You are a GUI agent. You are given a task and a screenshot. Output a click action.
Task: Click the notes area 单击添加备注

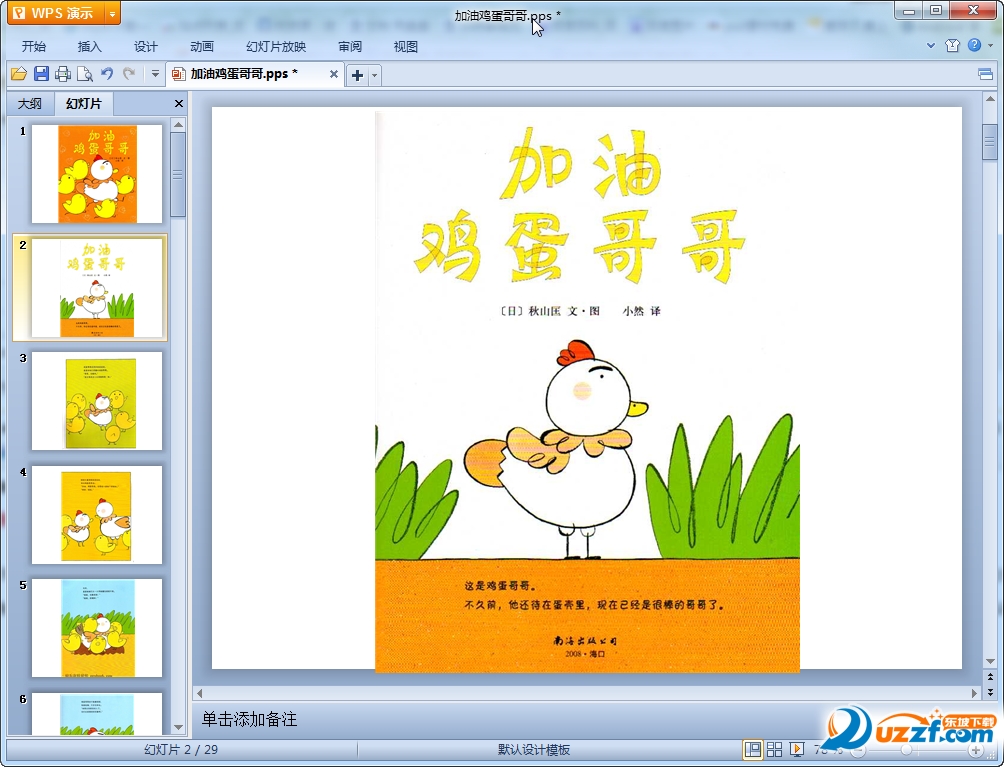coord(250,720)
